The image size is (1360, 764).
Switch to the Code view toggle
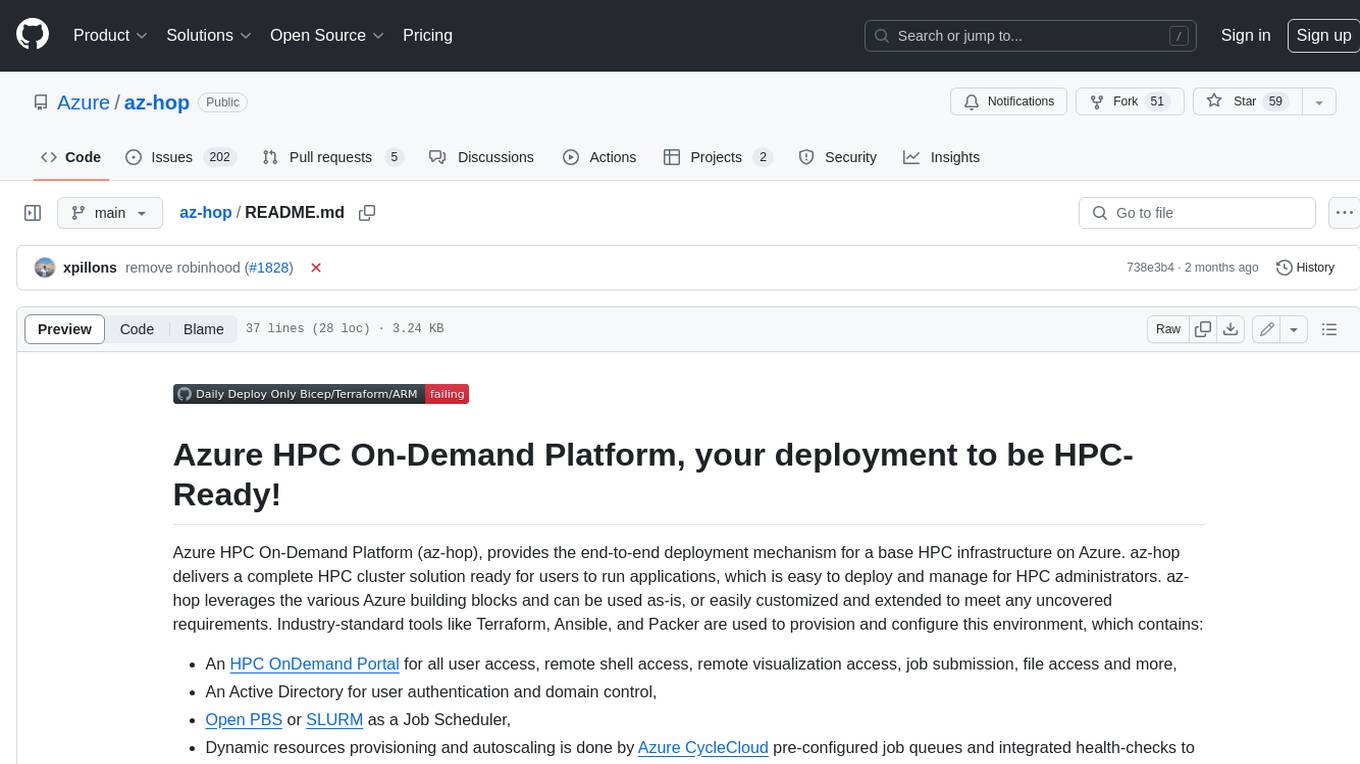137,329
